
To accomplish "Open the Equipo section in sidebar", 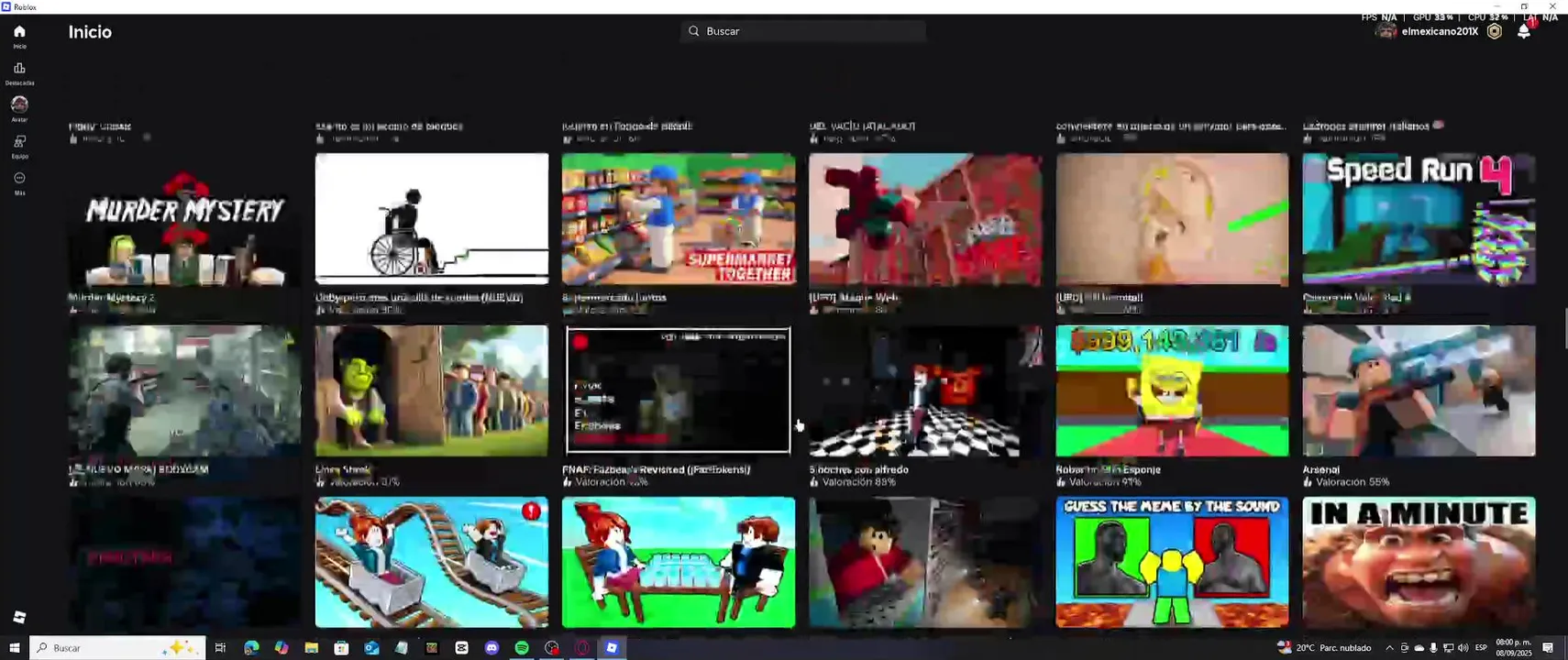I will click(x=19, y=146).
